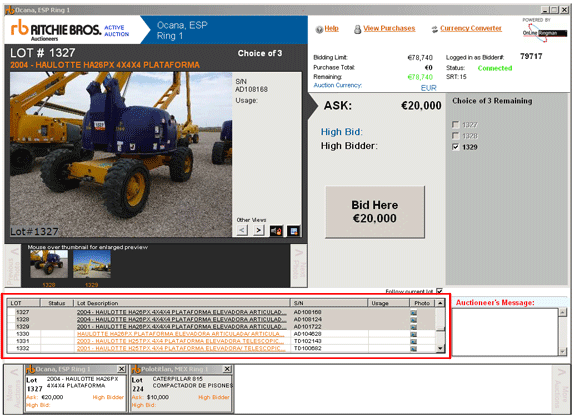The width and height of the screenshot is (575, 418).
Task: Click the LOT column header
Action: (x=23, y=303)
